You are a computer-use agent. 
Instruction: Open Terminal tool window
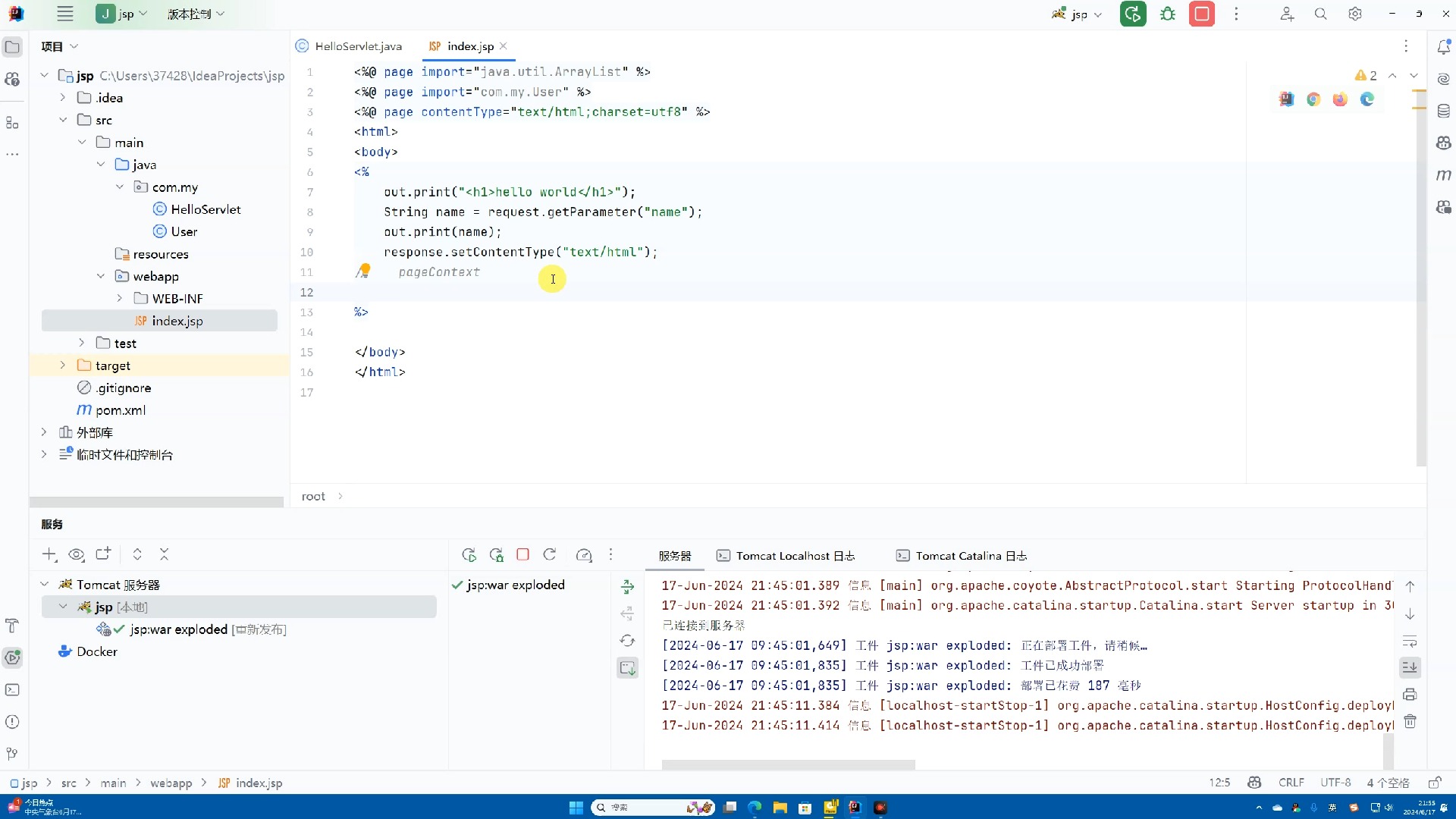[x=12, y=690]
